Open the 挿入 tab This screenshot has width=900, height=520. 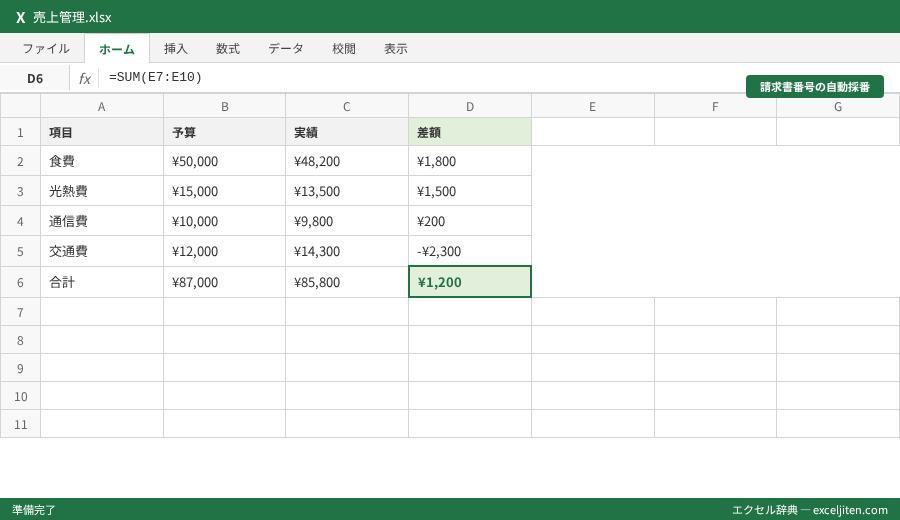pyautogui.click(x=176, y=49)
